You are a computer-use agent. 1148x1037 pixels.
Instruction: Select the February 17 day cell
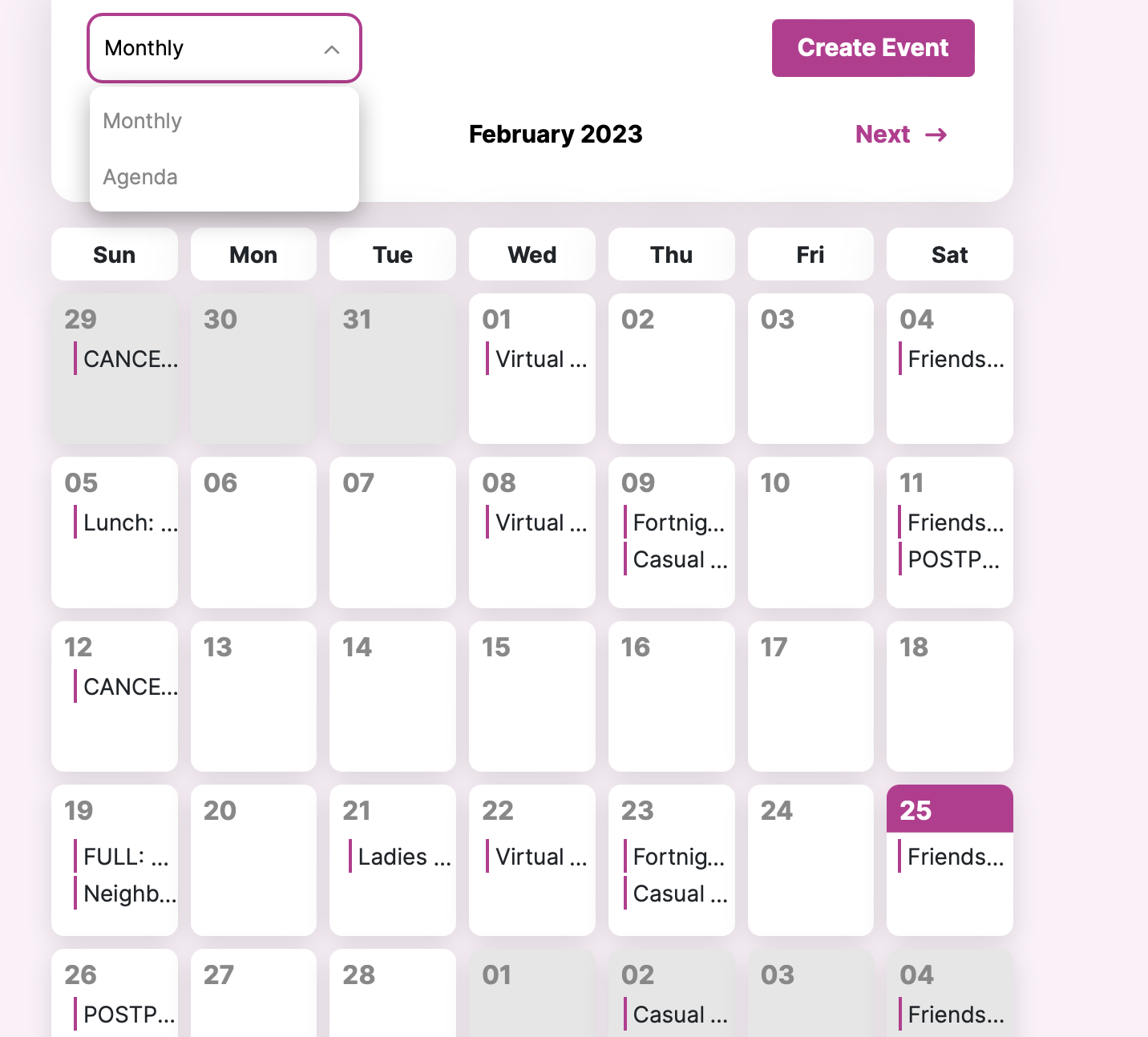click(810, 696)
